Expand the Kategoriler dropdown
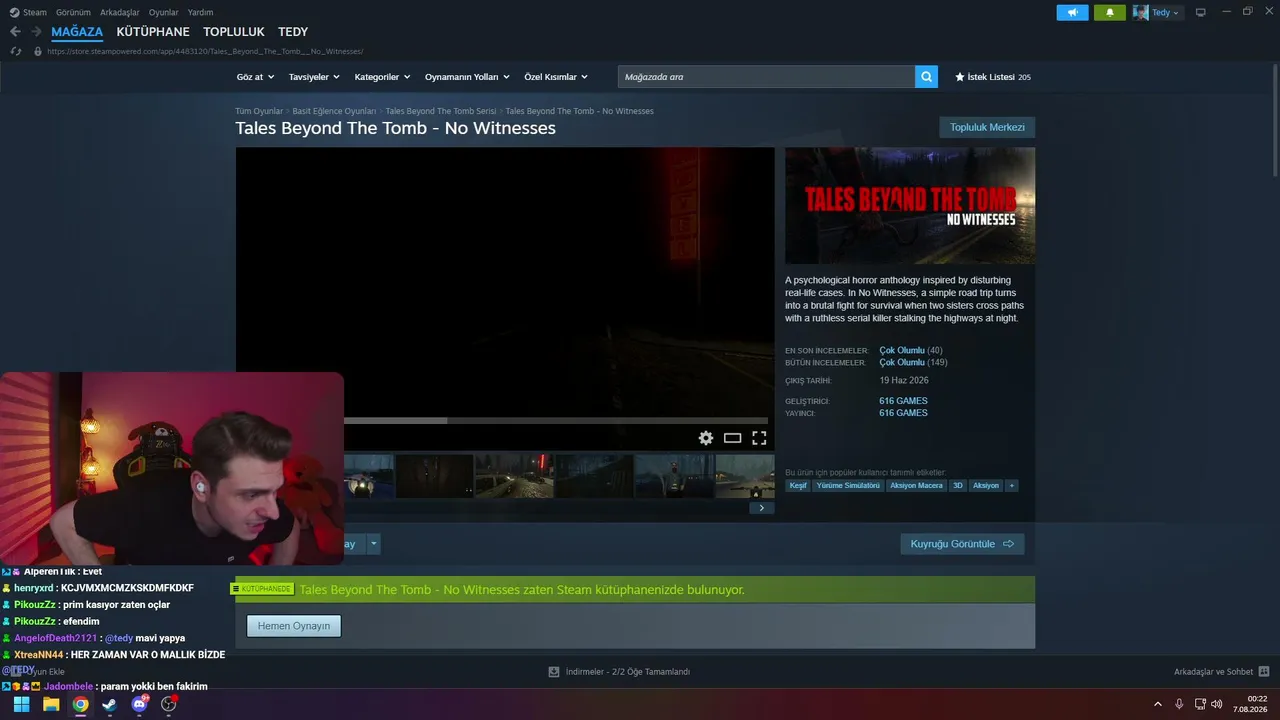The width and height of the screenshot is (1280, 720). pos(382,77)
